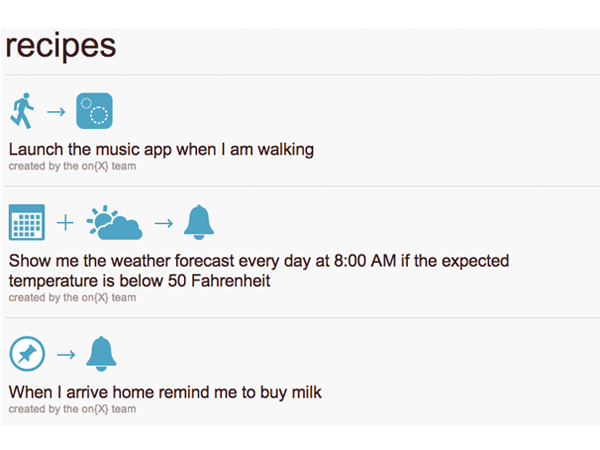The image size is (600, 450).
Task: Click 'temperature is below 50 Fahrenheit' text line
Action: pos(139,281)
